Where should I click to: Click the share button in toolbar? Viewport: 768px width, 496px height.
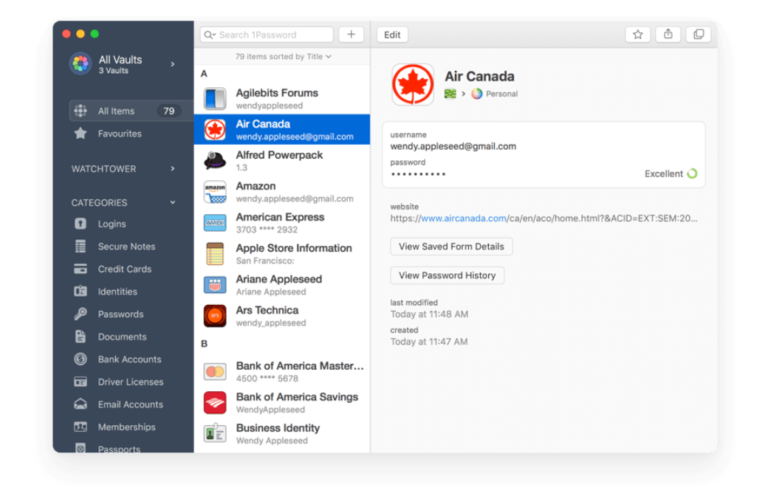(668, 34)
